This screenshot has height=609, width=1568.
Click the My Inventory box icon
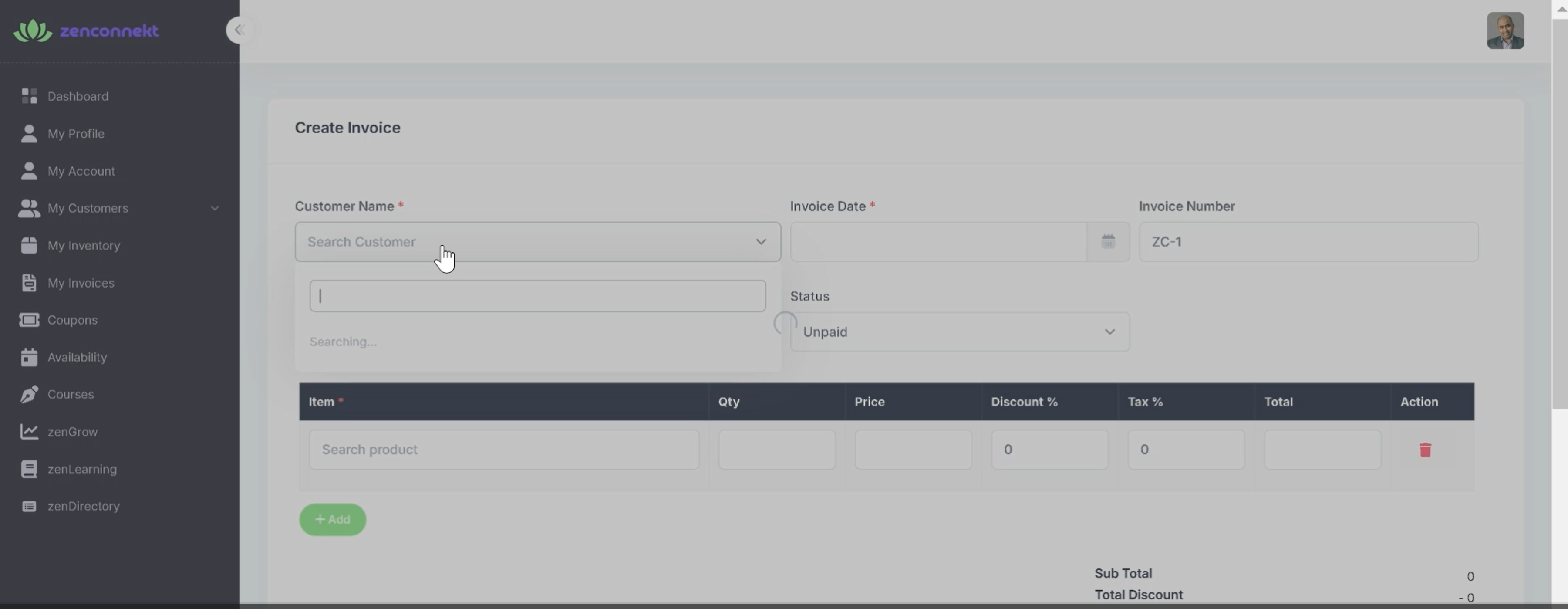(x=29, y=245)
